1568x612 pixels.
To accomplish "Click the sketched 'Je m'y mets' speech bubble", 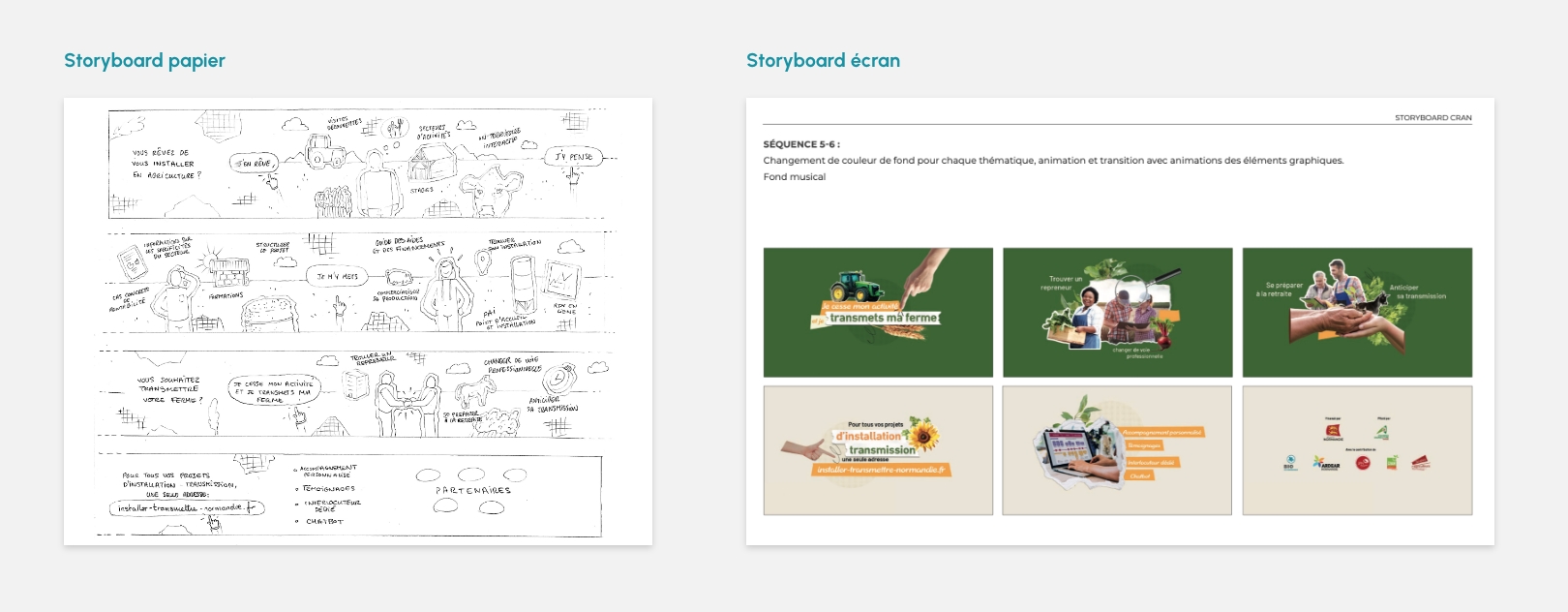I will click(337, 276).
